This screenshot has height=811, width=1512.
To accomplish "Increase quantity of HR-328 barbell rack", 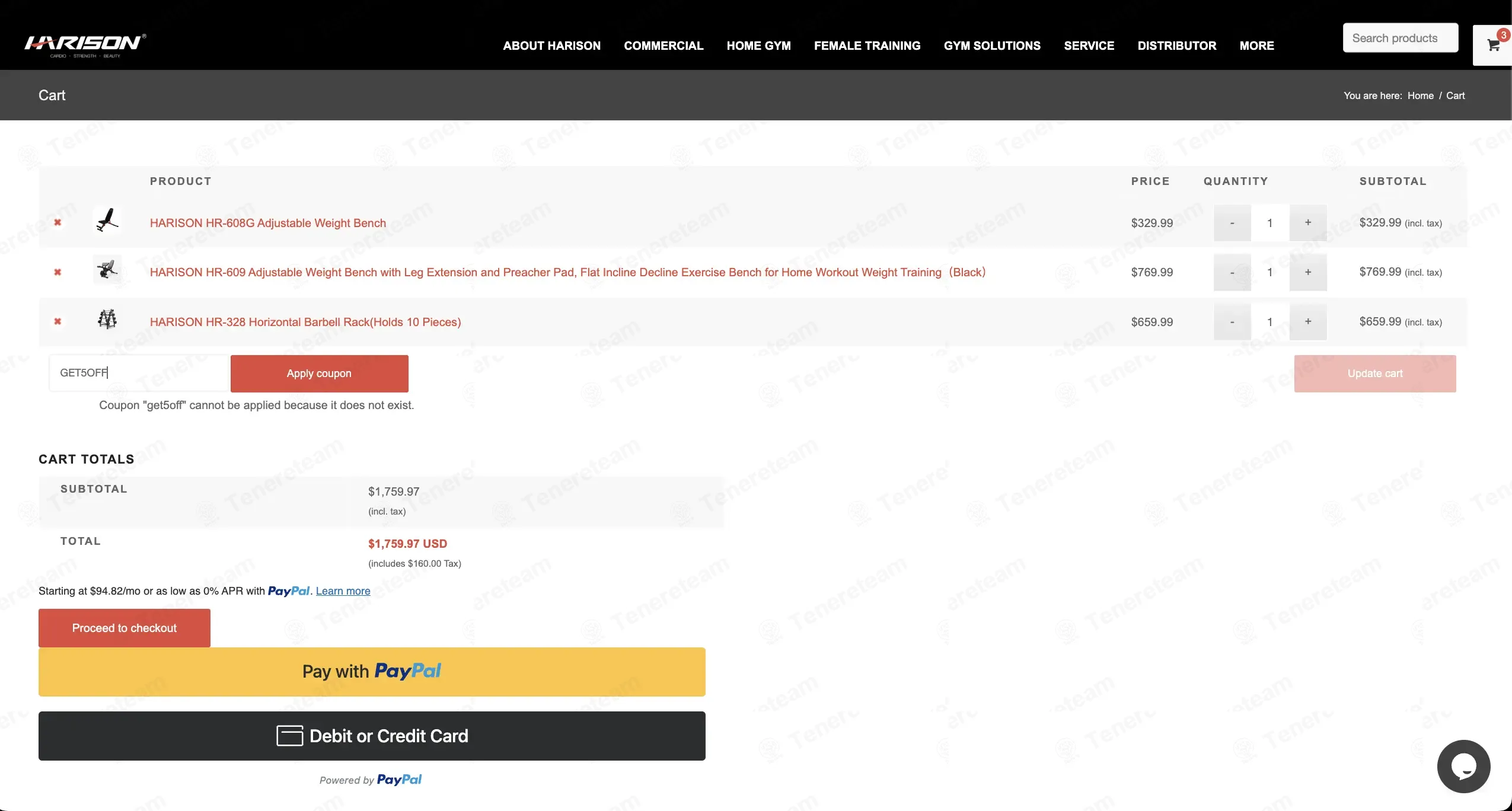I will click(x=1308, y=322).
